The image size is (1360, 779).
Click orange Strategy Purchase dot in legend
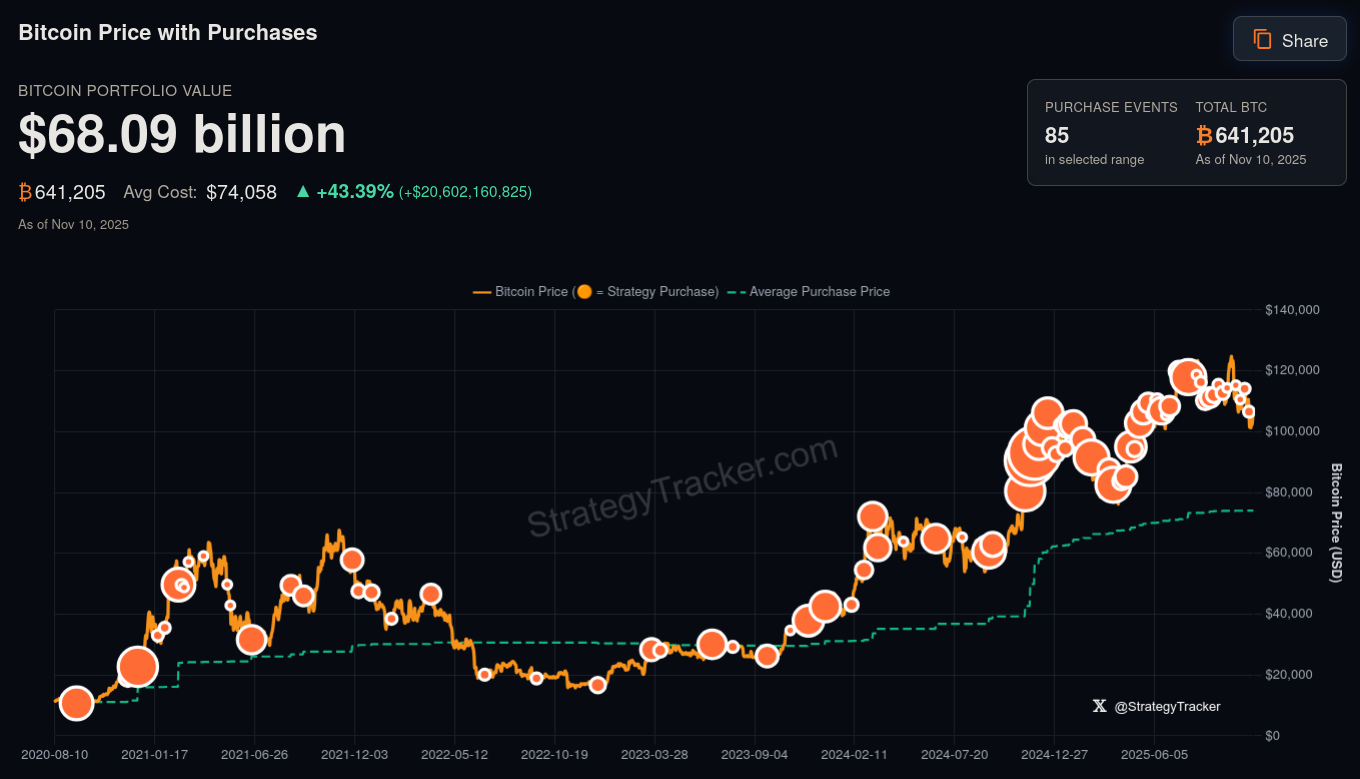pos(583,292)
